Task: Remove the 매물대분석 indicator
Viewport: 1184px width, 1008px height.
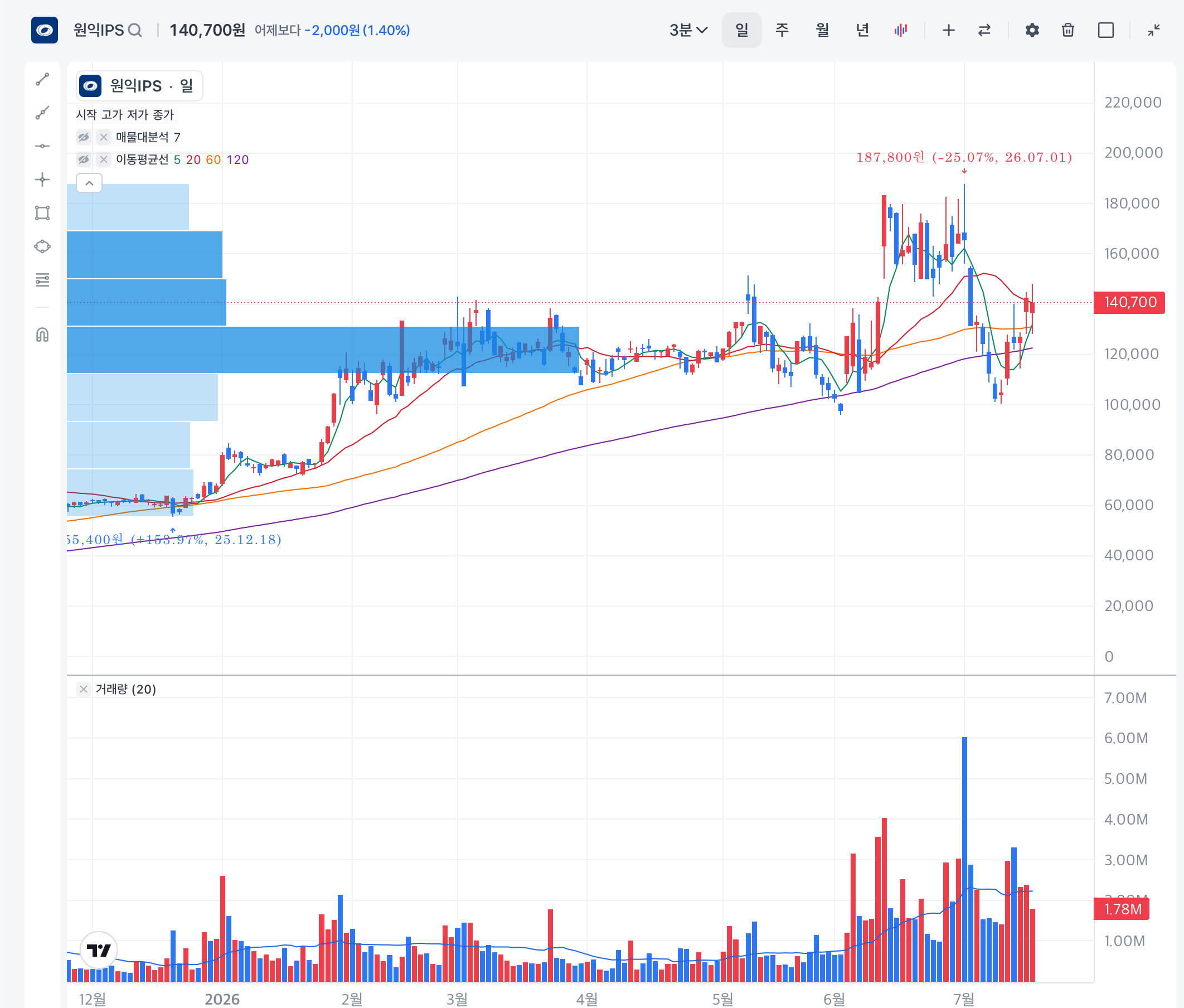Action: 104,137
